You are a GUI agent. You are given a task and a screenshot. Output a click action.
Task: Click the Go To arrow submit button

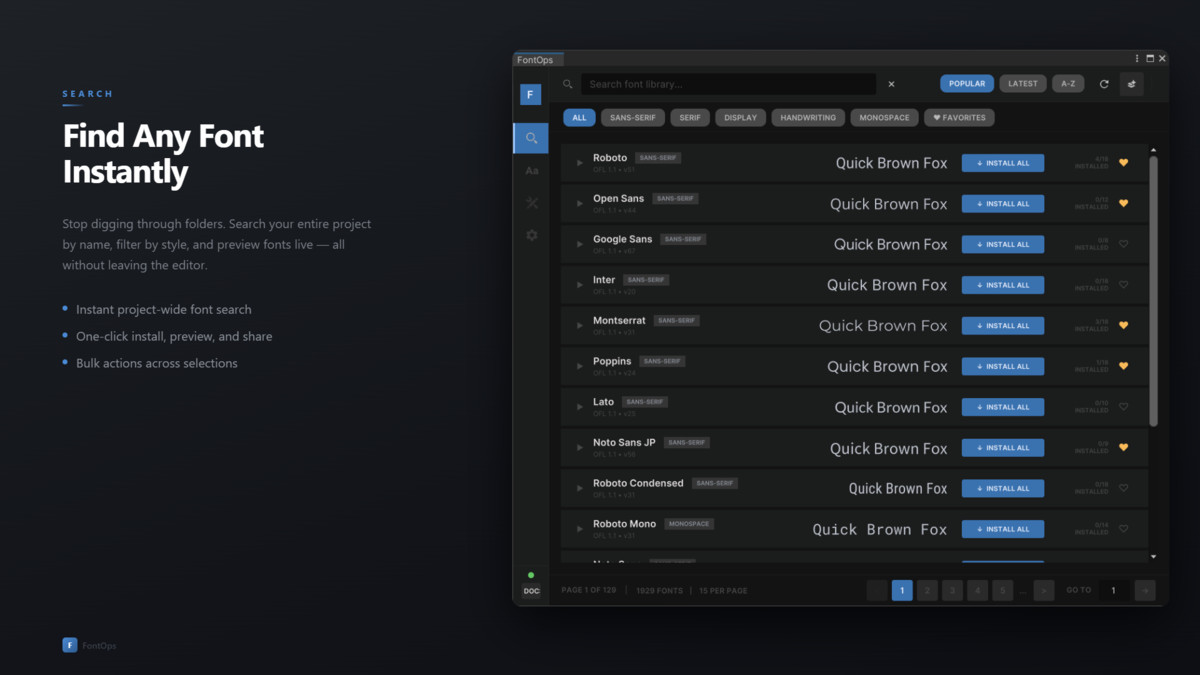tap(1146, 591)
